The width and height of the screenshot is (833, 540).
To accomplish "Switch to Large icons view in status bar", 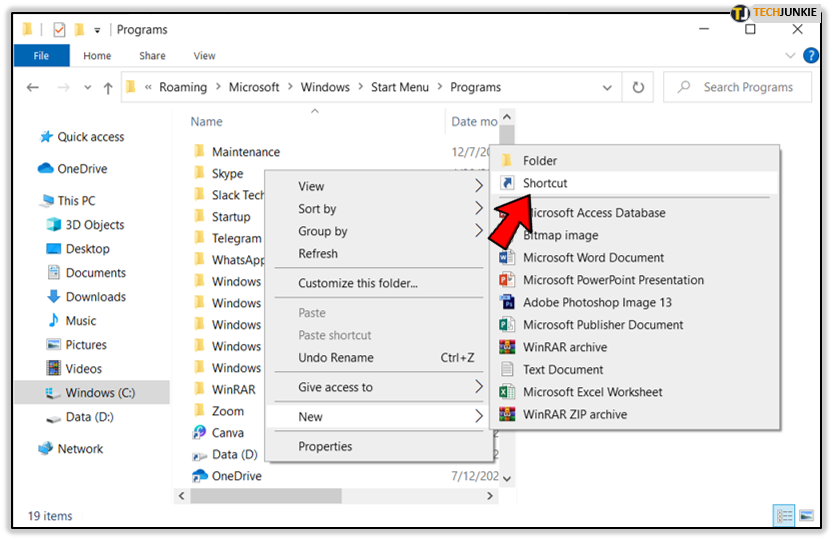I will [x=806, y=515].
